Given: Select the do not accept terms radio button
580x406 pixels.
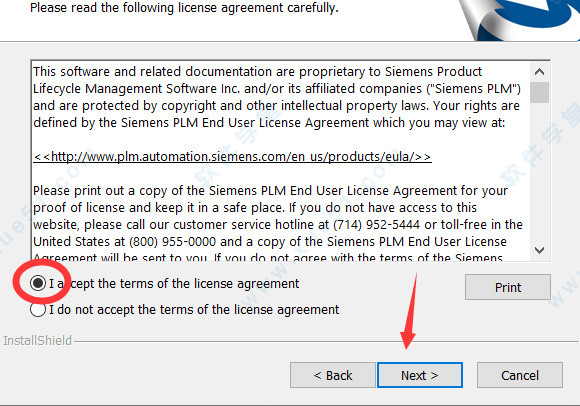Looking at the screenshot, I should [x=38, y=309].
